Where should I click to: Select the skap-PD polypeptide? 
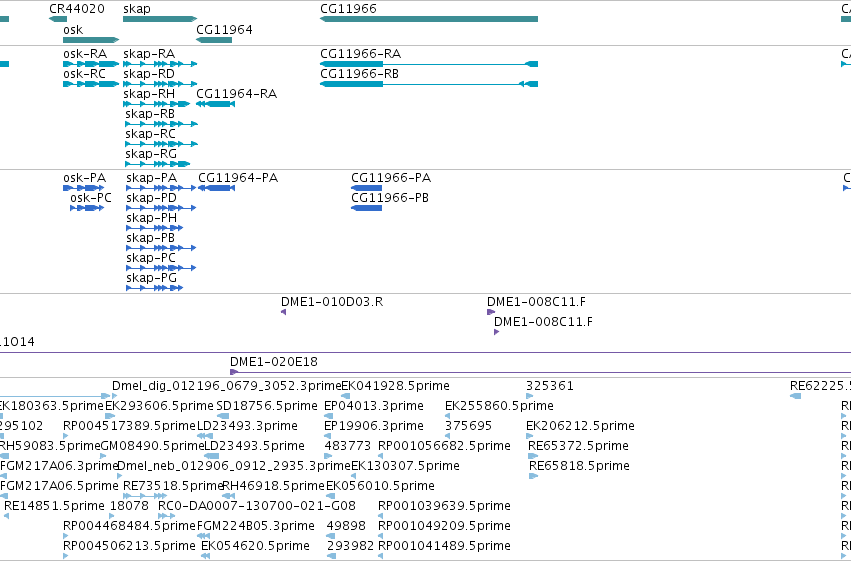point(161,208)
